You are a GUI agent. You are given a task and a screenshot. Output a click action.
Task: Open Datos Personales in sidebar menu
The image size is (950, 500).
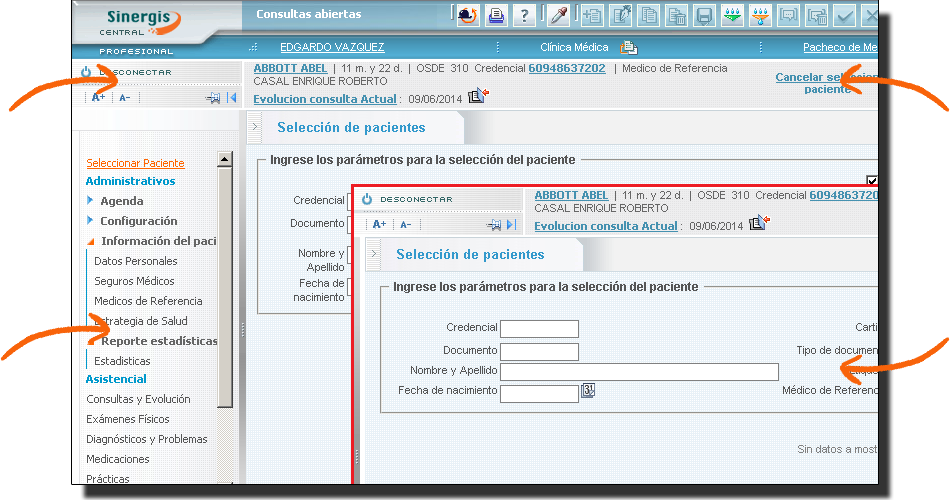tap(135, 261)
